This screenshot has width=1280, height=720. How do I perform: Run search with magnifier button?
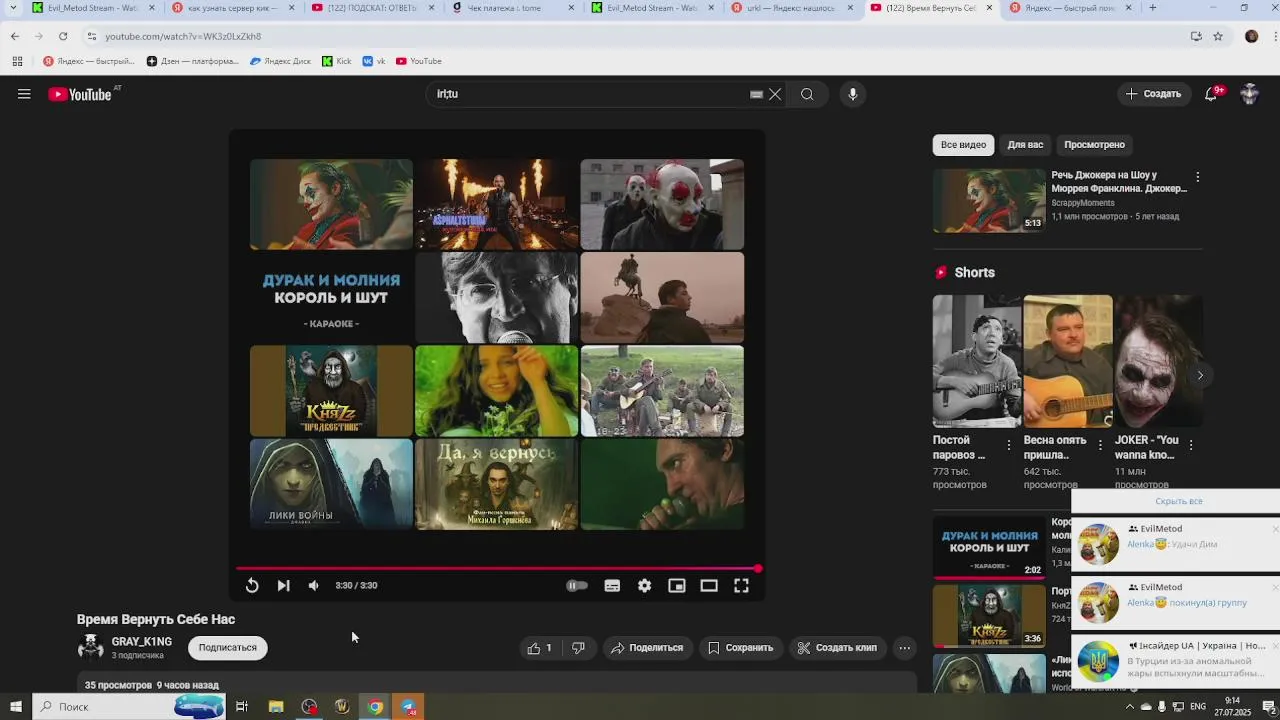pos(807,94)
